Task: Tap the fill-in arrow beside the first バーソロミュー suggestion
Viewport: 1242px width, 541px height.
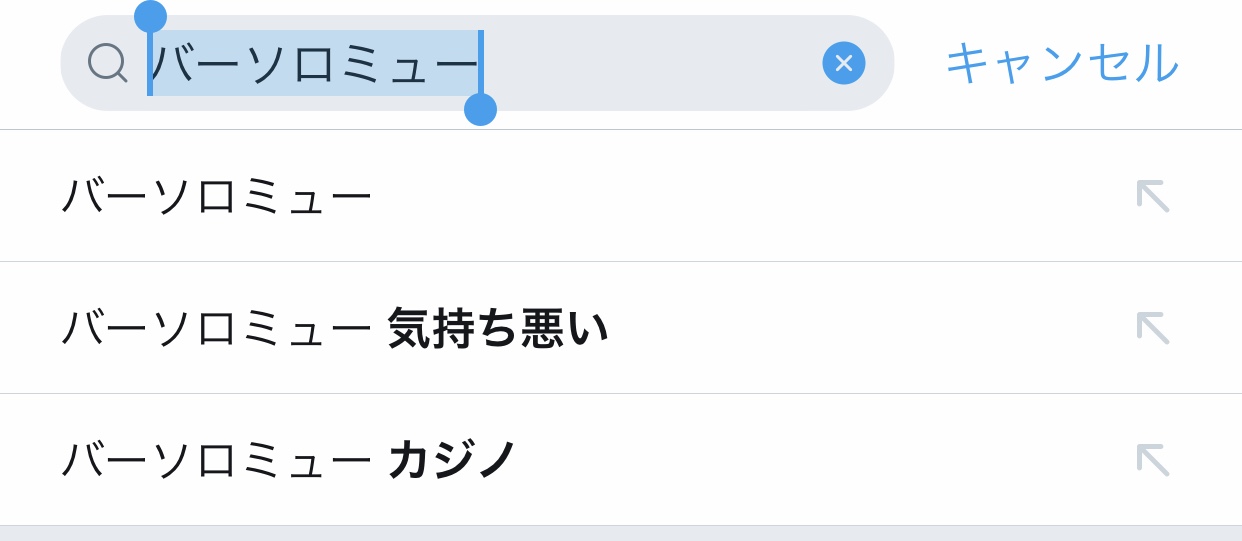Action: [x=1152, y=196]
